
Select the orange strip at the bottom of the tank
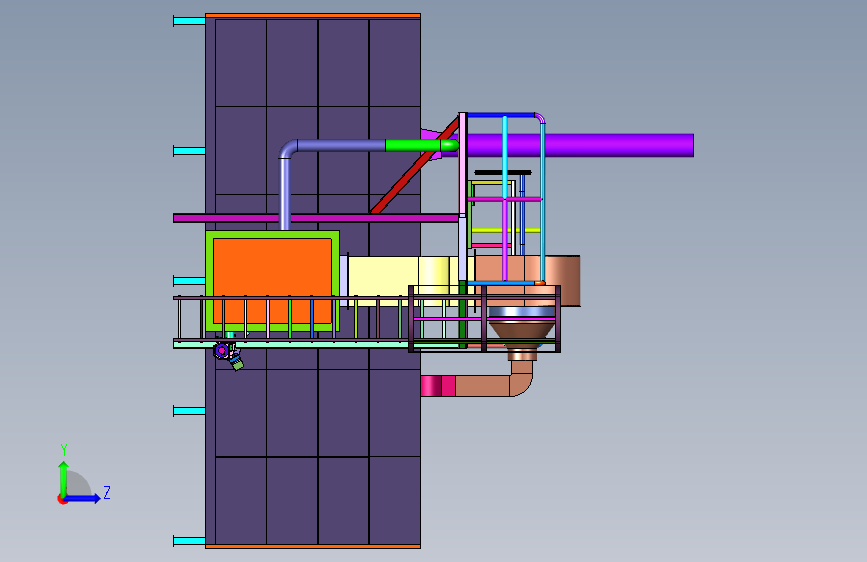[313, 546]
